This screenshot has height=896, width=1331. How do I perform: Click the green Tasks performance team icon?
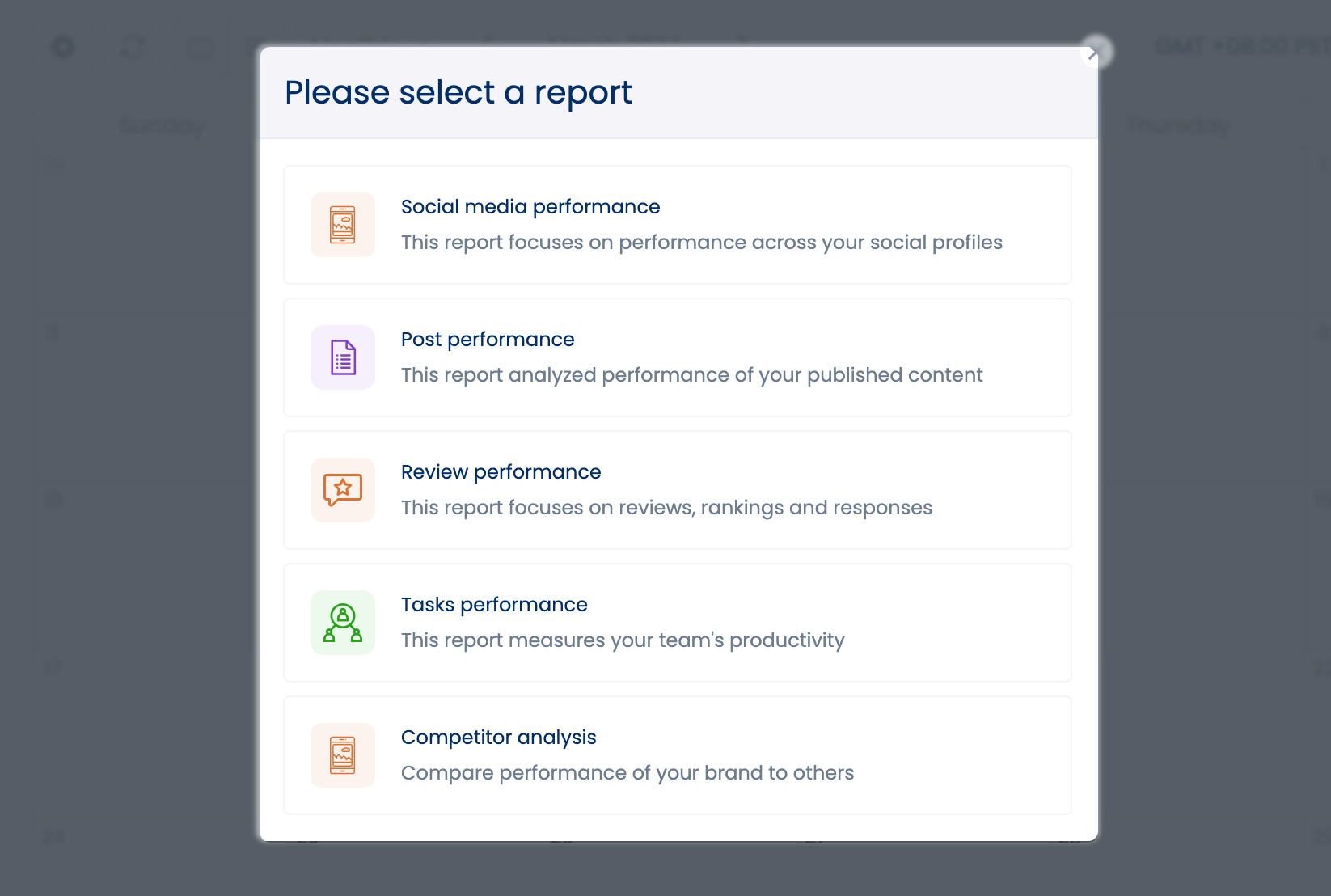(343, 623)
